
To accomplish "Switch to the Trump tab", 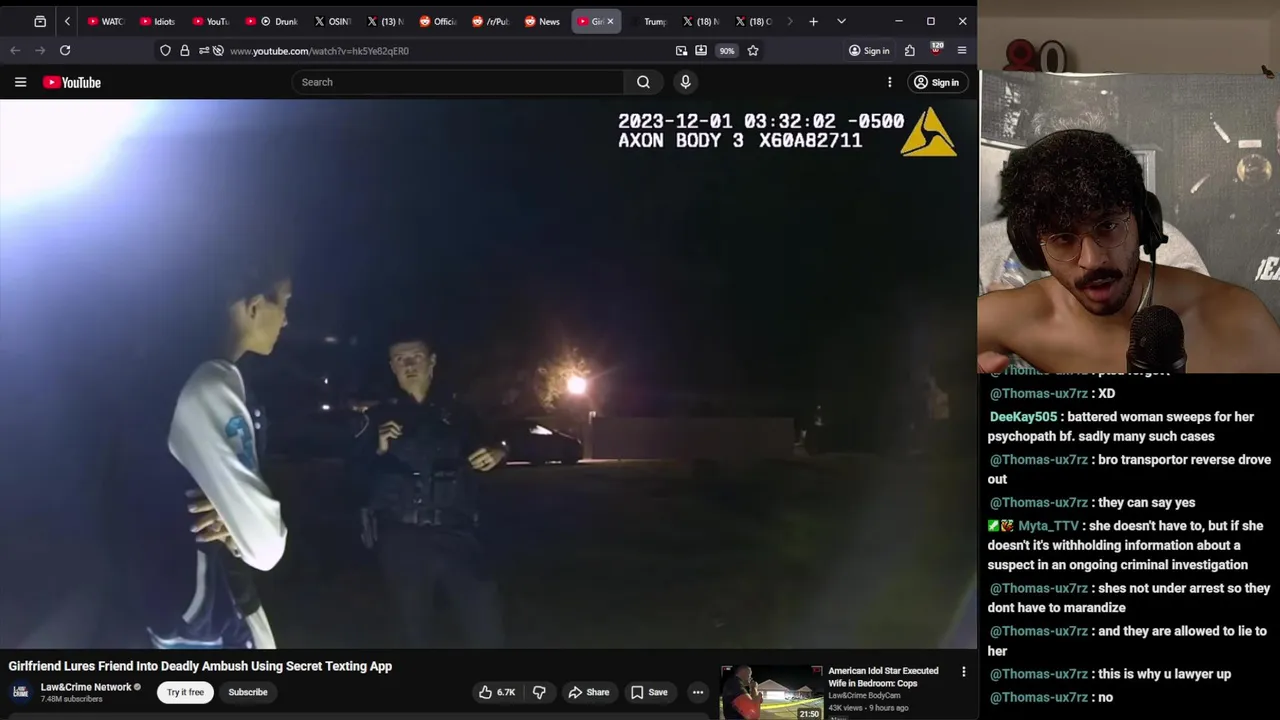I will point(648,21).
